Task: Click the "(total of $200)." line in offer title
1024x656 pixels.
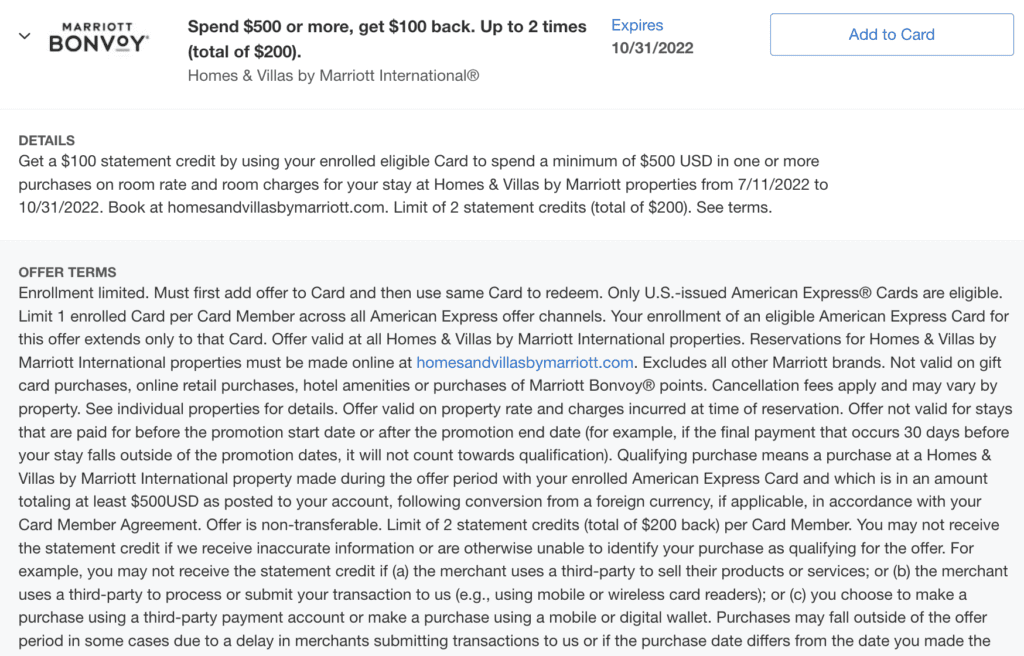Action: [x=244, y=50]
